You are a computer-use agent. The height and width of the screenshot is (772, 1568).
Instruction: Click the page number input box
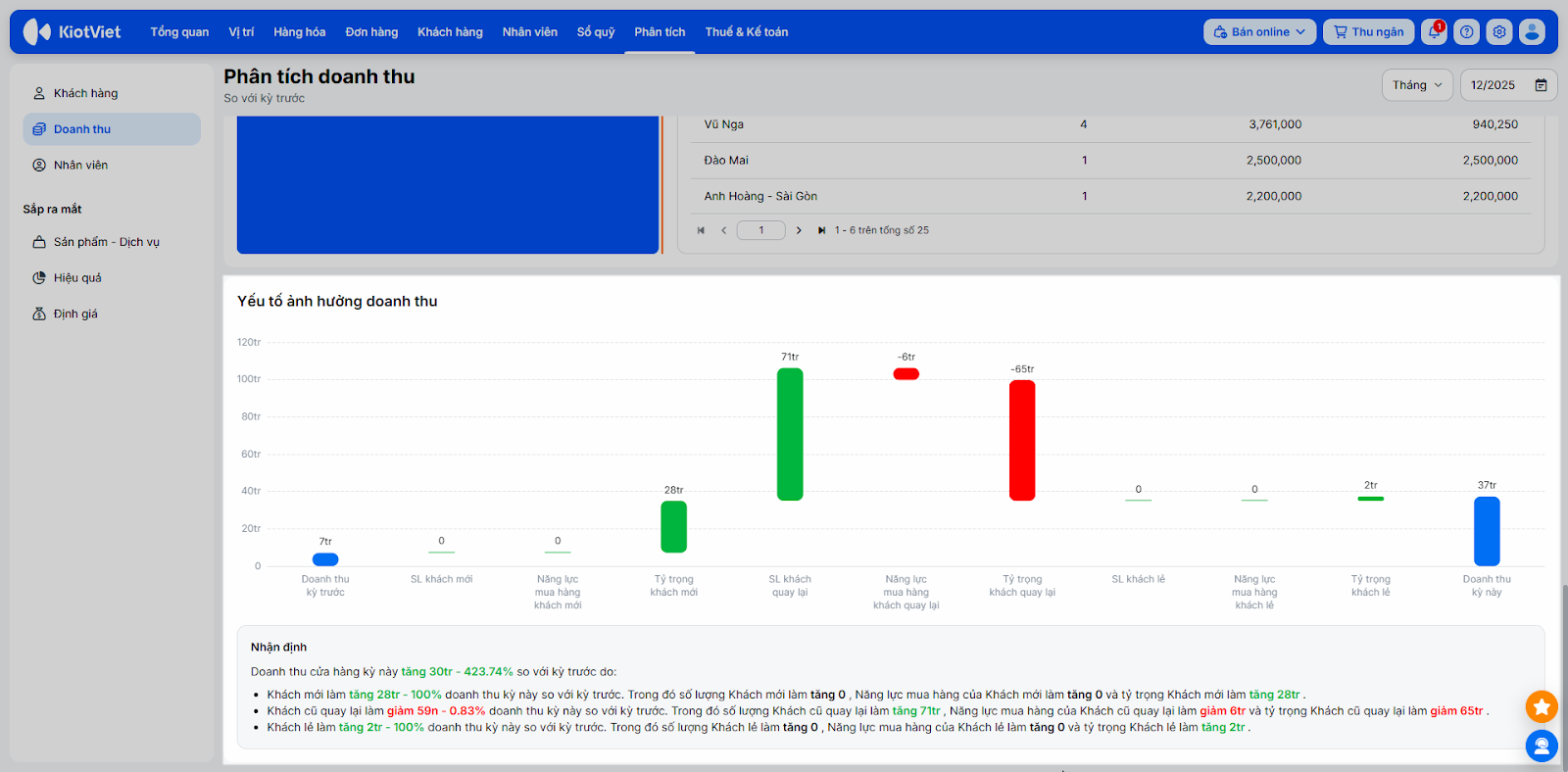[x=761, y=230]
